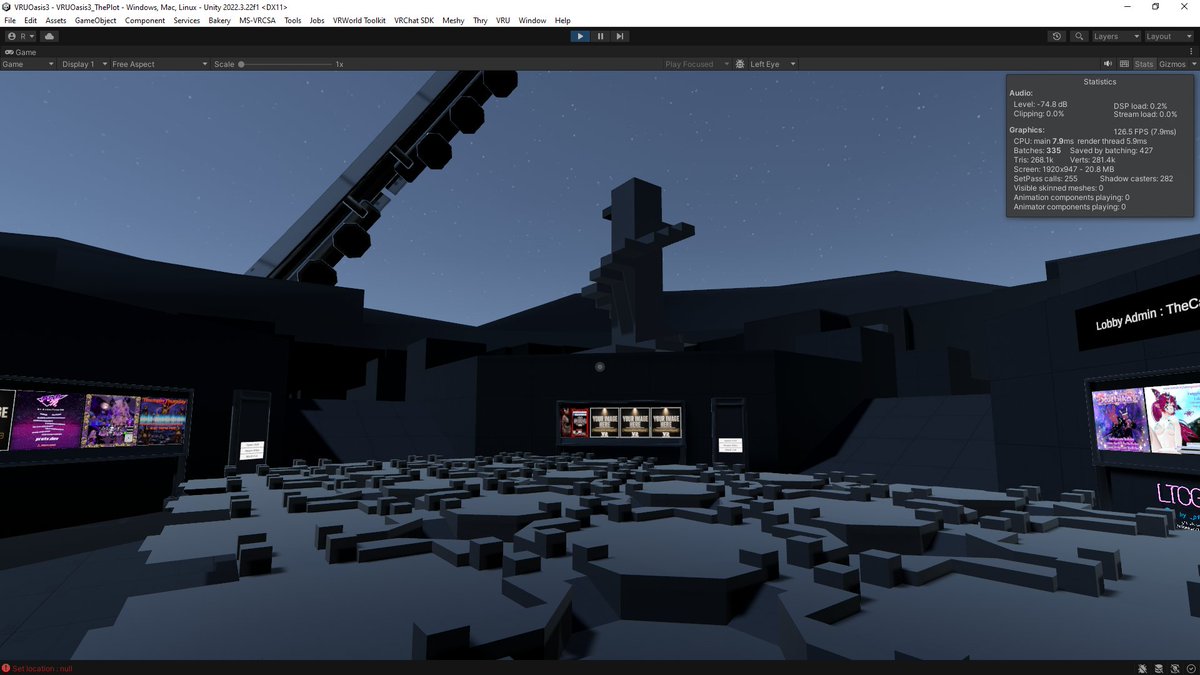The image size is (1200, 675).
Task: Click the 'Set location : null' status message
Action: point(43,668)
